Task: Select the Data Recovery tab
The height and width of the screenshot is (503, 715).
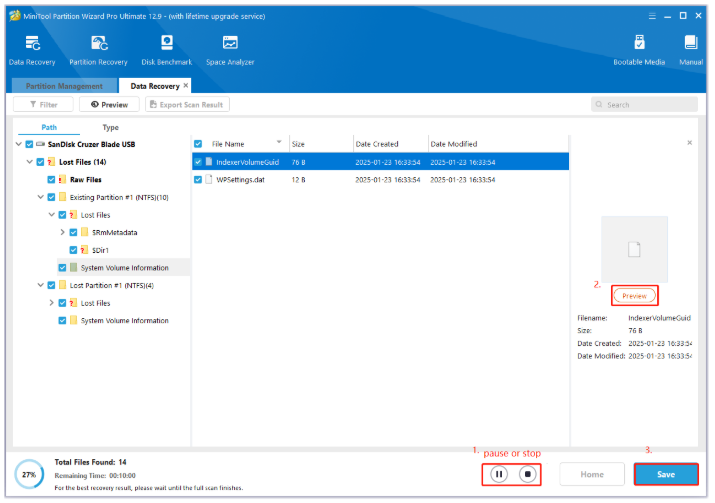Action: 155,86
